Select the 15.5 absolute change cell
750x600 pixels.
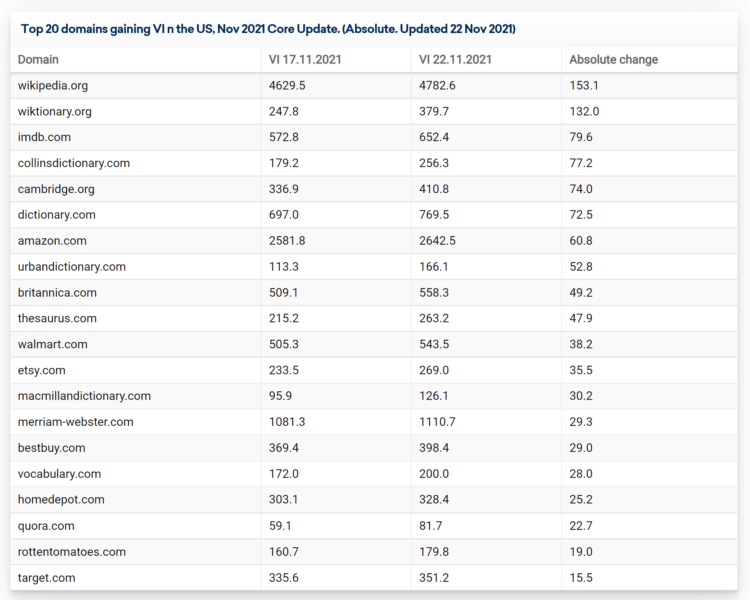(x=581, y=578)
